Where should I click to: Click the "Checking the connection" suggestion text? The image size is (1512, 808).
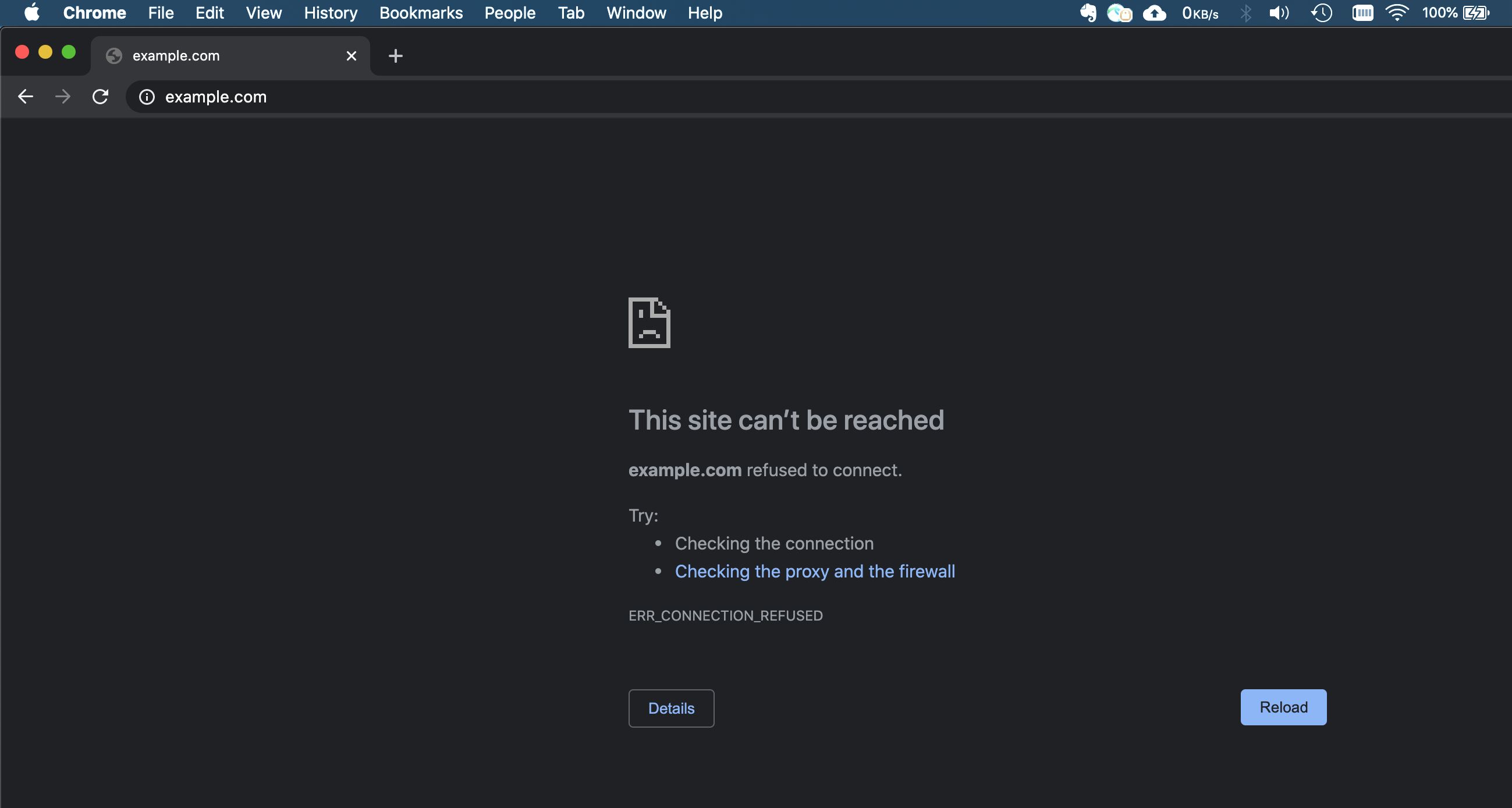point(774,543)
